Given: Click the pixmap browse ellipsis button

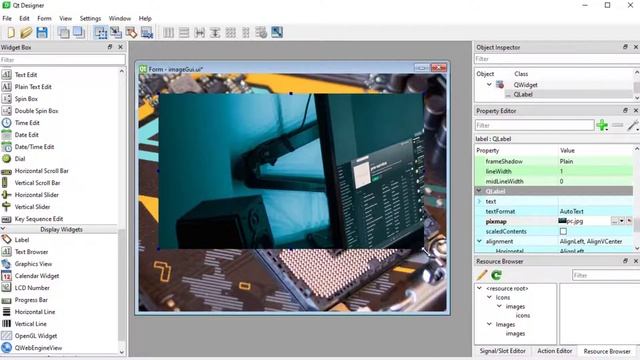Looking at the screenshot, I should tap(614, 221).
